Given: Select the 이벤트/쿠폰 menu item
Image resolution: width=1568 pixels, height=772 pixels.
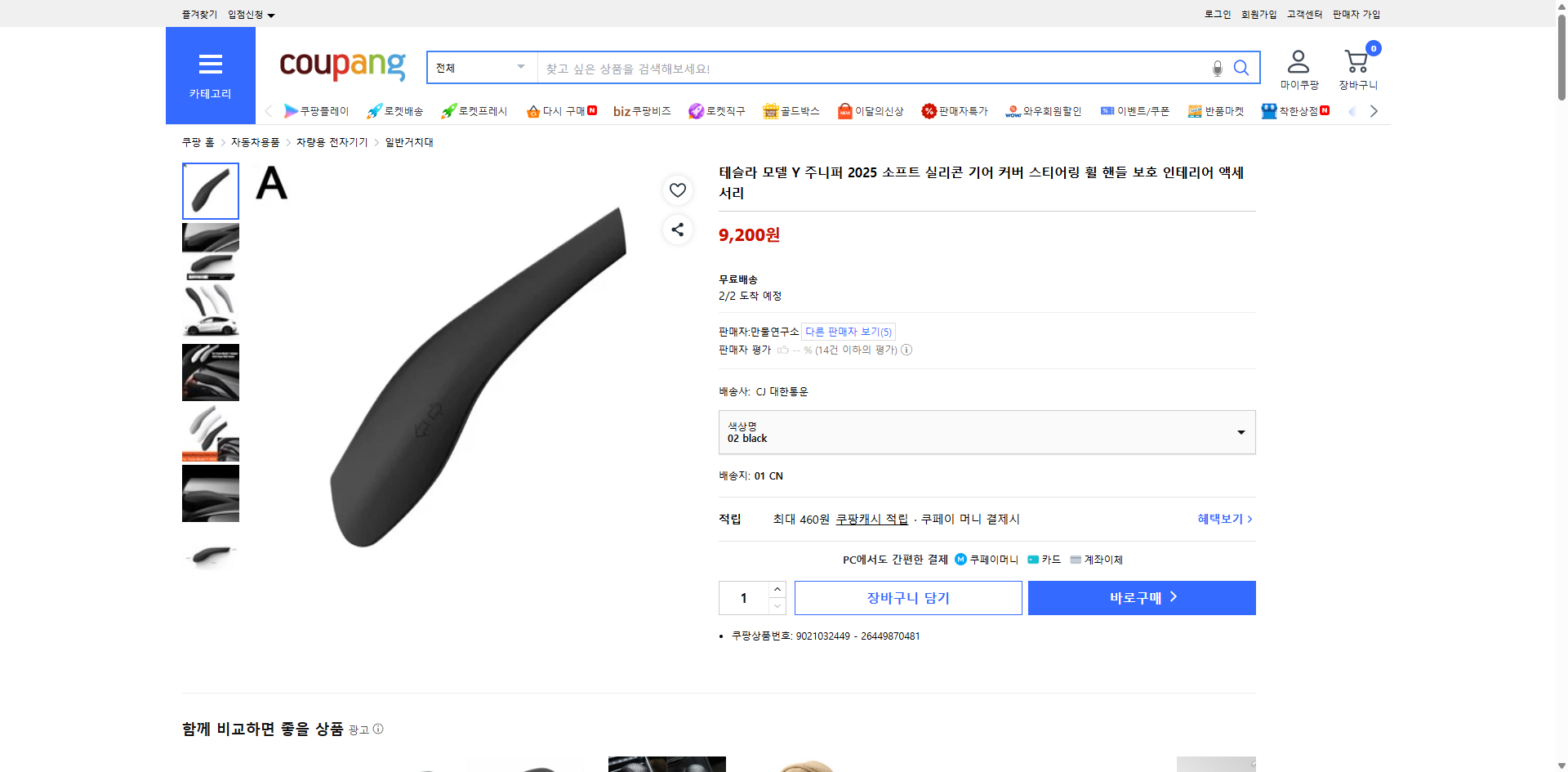Looking at the screenshot, I should click(x=1135, y=110).
